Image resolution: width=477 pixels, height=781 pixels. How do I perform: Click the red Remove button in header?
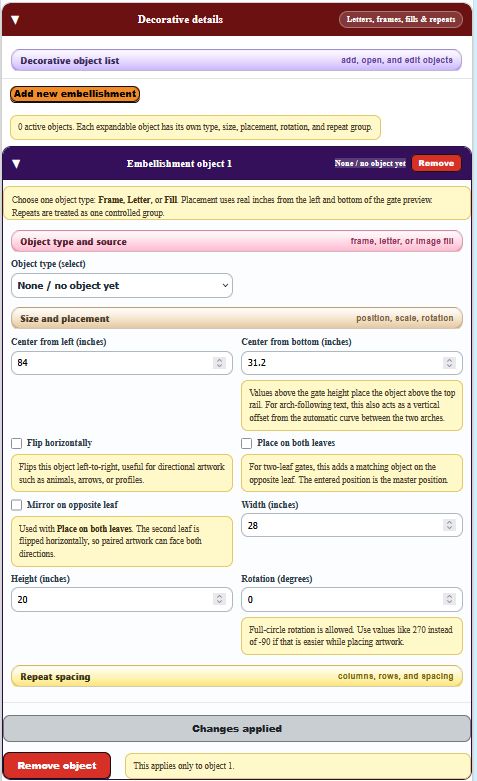pos(436,163)
